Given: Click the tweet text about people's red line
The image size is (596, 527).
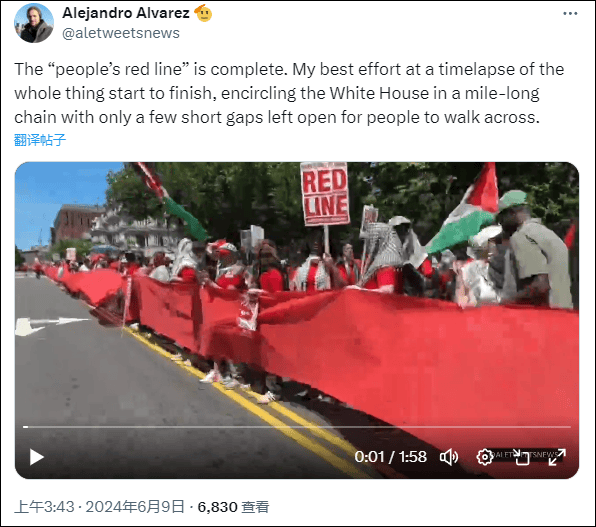Looking at the screenshot, I should pyautogui.click(x=289, y=93).
